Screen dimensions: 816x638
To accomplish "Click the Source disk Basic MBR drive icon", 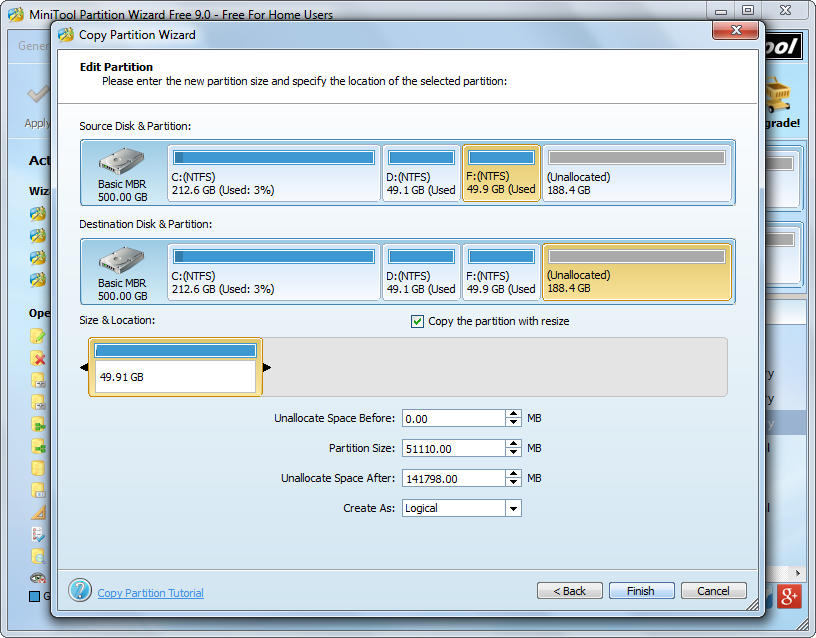I will 122,161.
